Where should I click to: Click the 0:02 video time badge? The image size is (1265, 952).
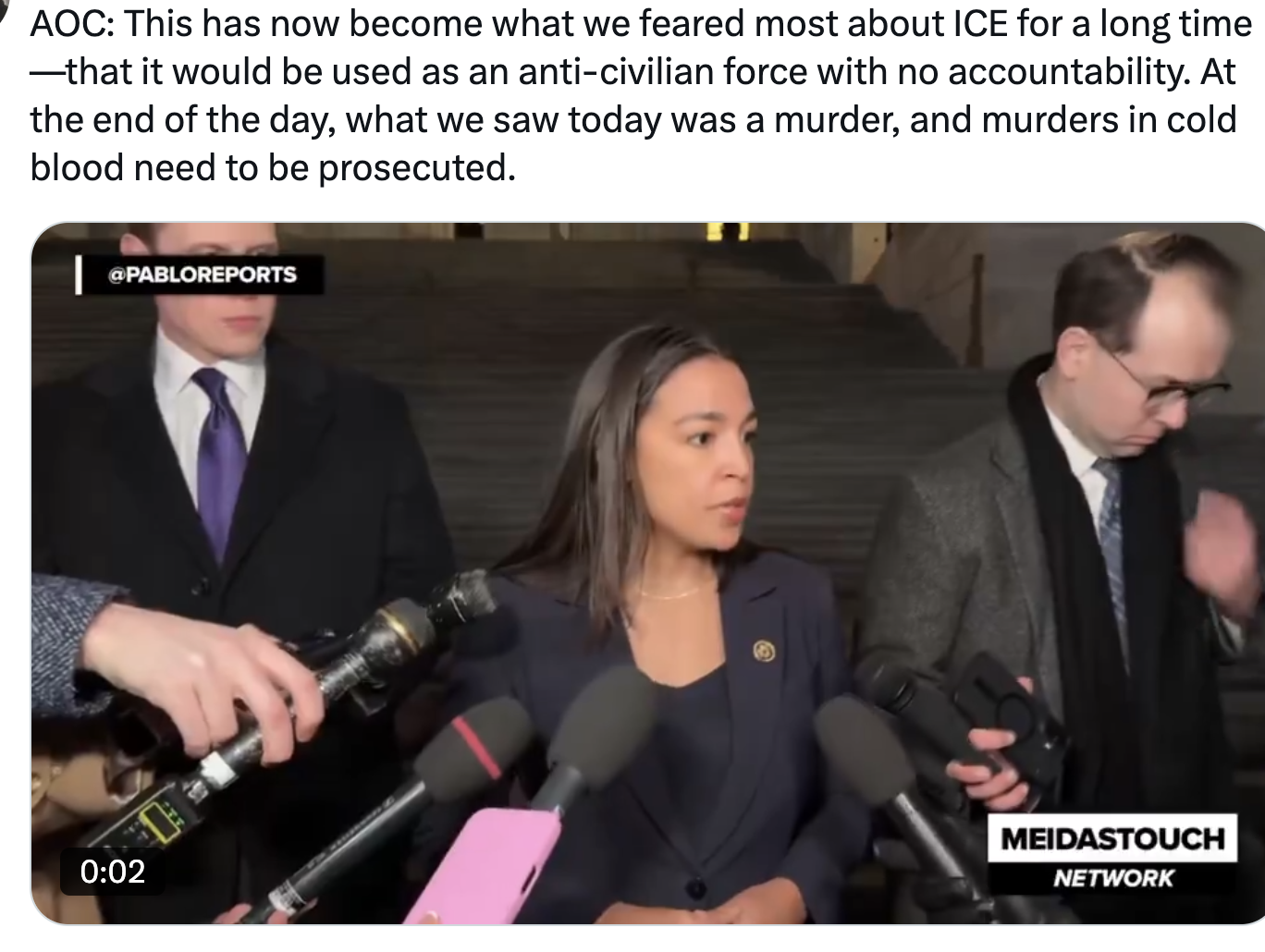pyautogui.click(x=113, y=871)
